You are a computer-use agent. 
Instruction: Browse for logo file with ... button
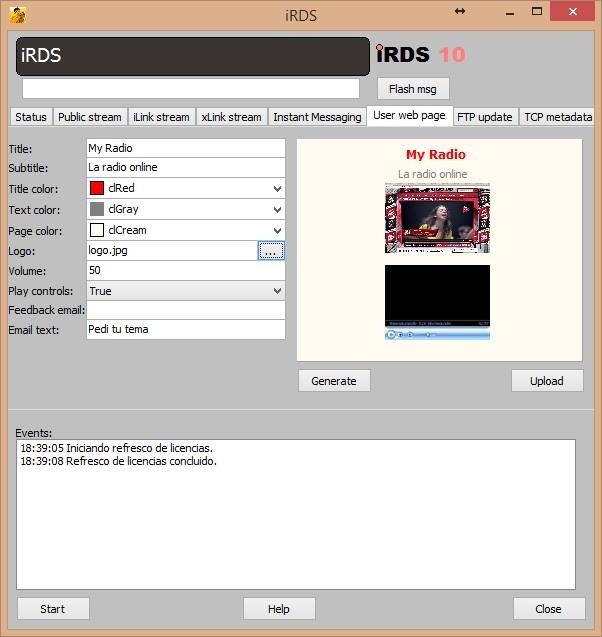pos(271,251)
